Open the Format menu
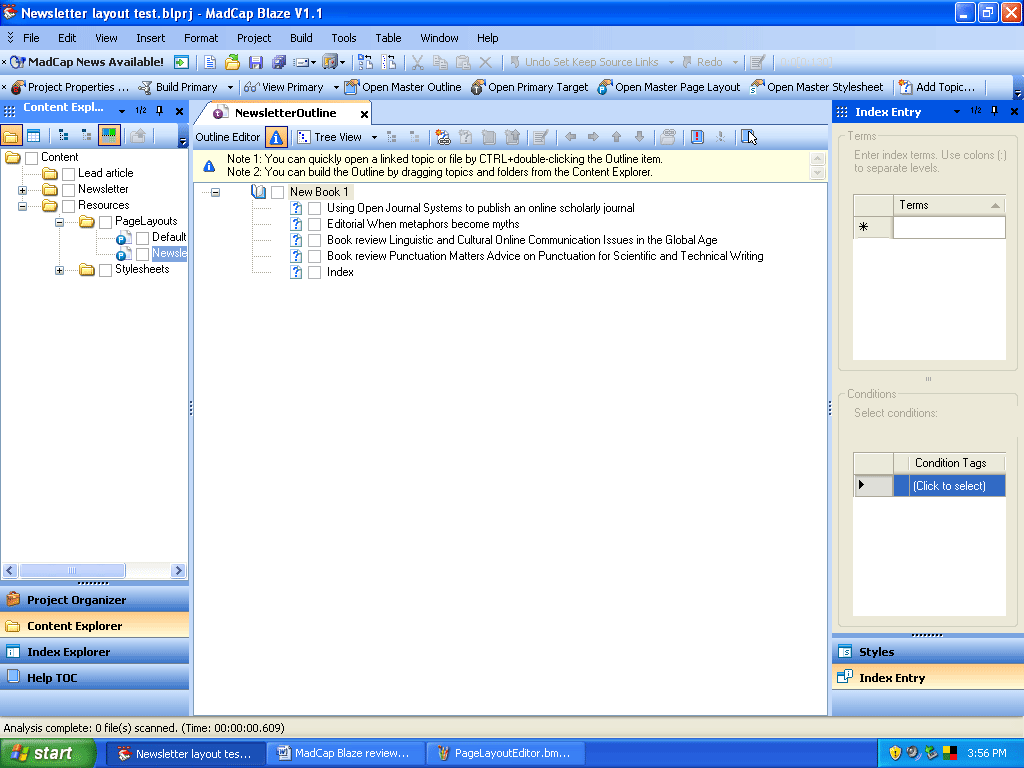 (x=200, y=38)
